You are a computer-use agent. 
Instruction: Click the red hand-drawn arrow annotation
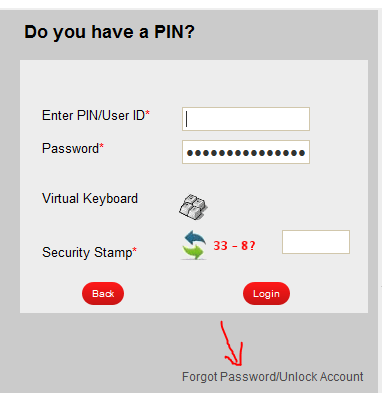[x=232, y=343]
